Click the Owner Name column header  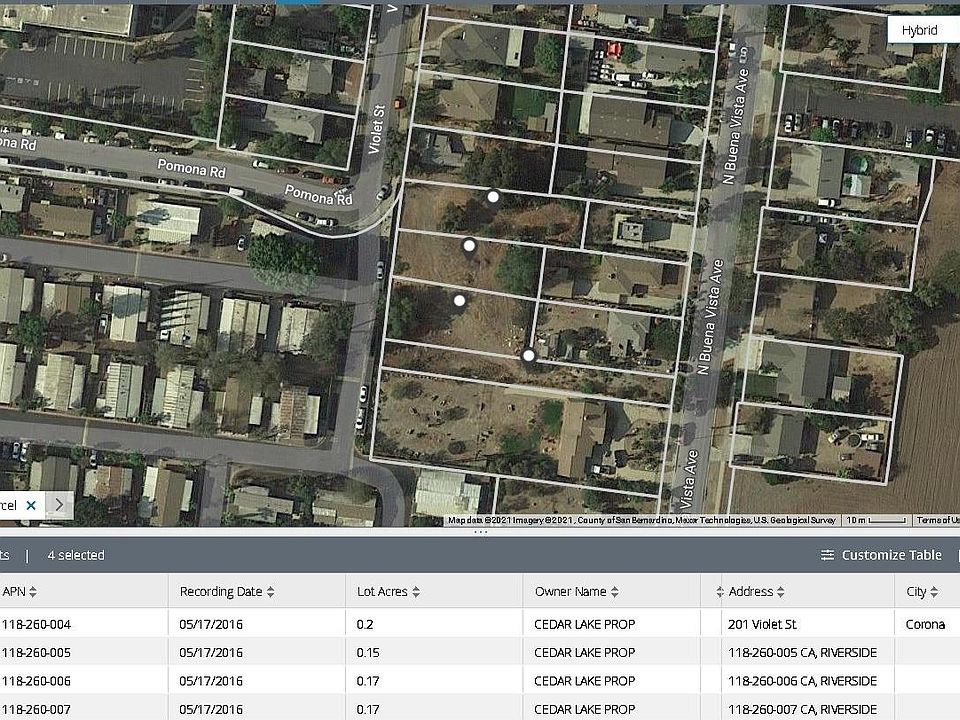571,591
